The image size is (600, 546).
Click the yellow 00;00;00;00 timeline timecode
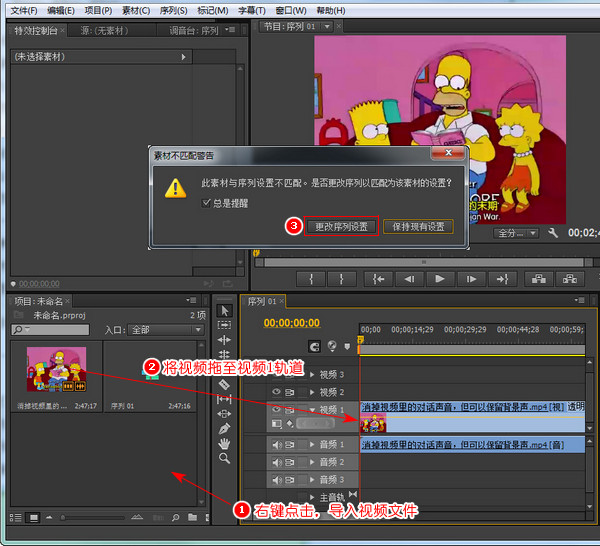pos(292,323)
